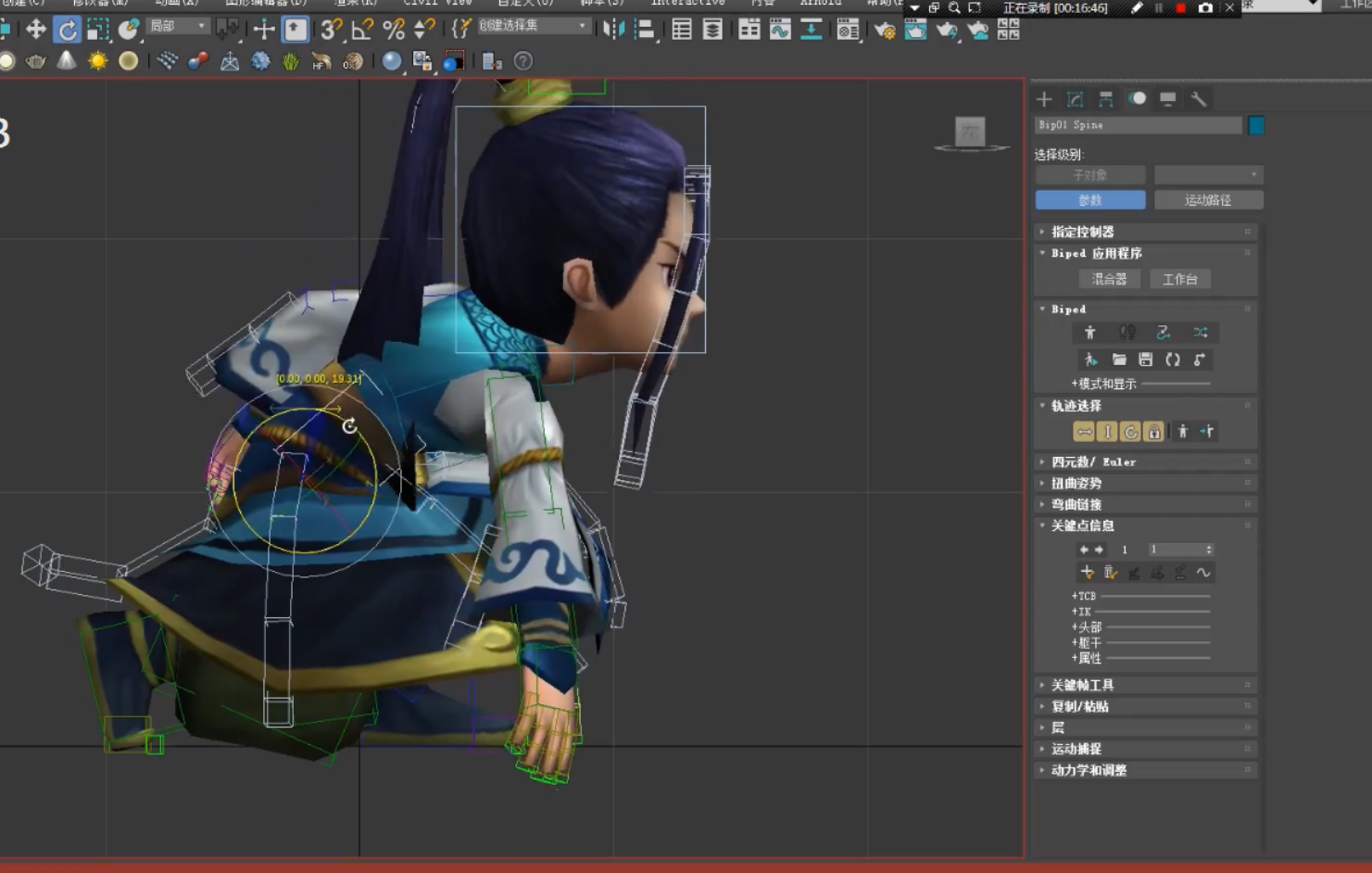The image size is (1372, 873).
Task: Open the Layer Explorer toolbar icon
Action: point(712,30)
